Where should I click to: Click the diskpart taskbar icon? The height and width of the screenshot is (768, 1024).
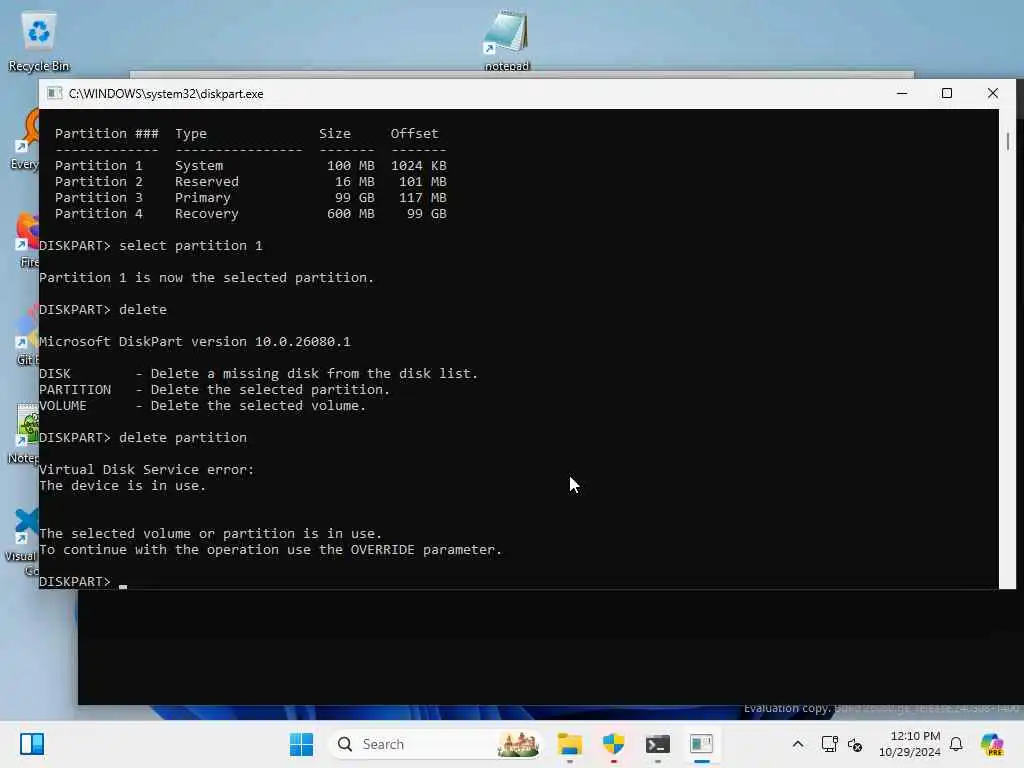pos(701,744)
